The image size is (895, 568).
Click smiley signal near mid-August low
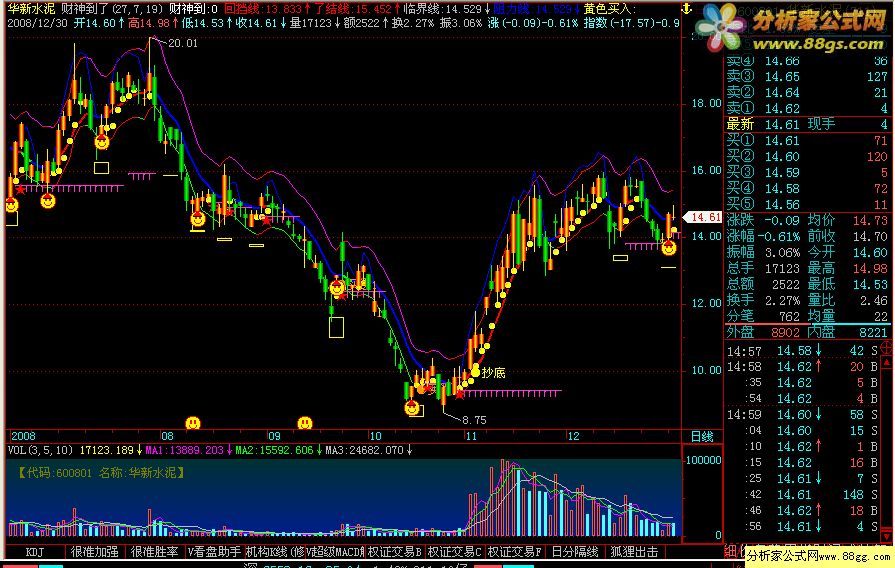(x=197, y=219)
